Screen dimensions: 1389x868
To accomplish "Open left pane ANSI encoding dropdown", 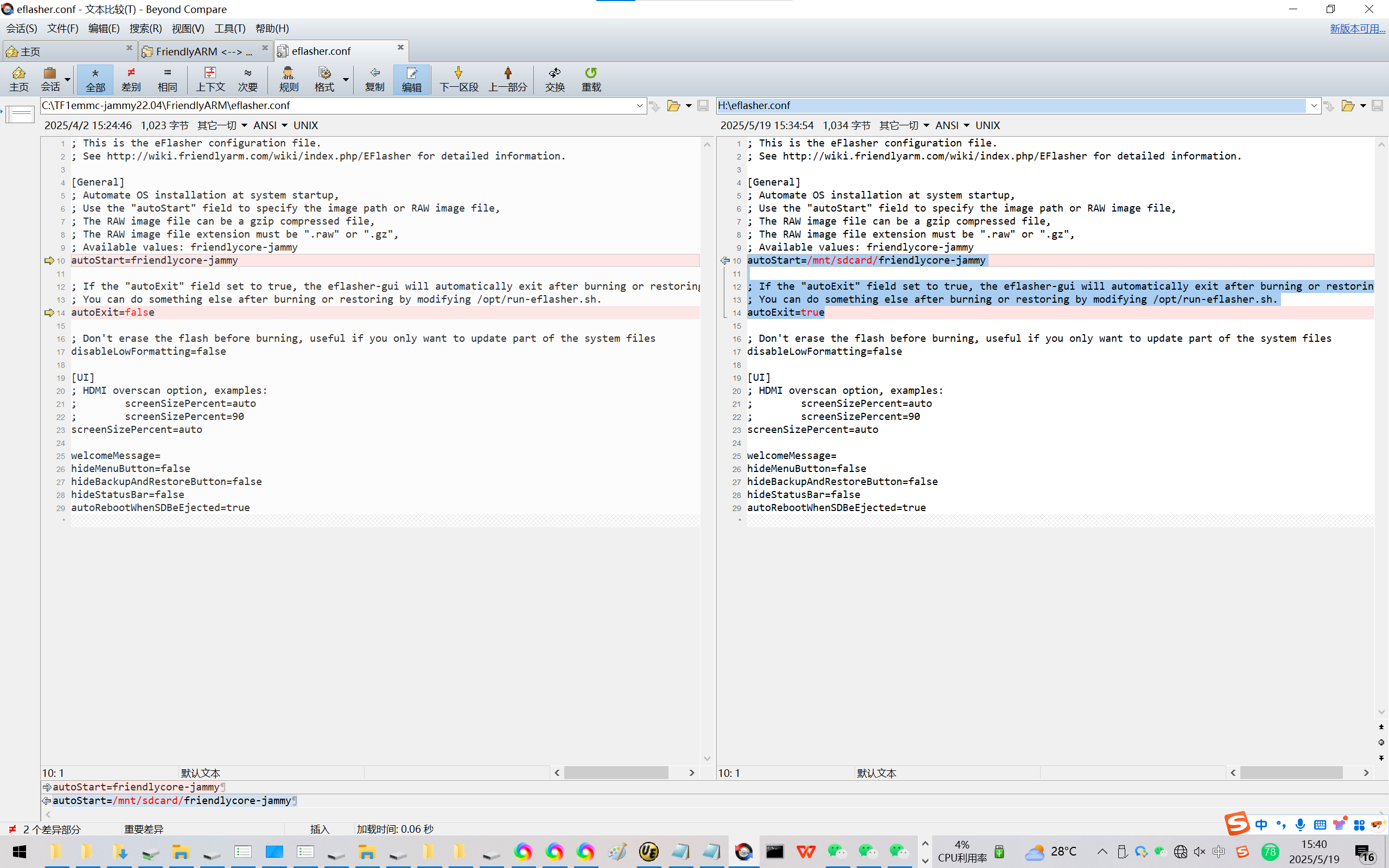I will (x=270, y=125).
